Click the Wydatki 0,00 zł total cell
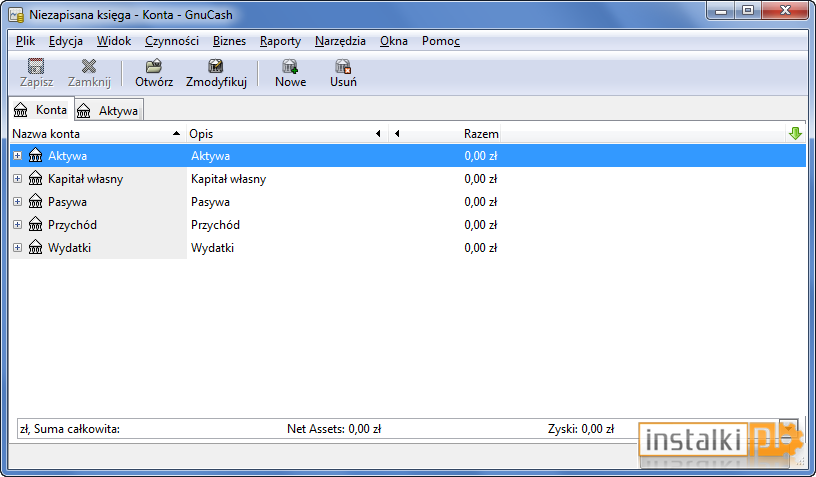816x477 pixels. (x=480, y=248)
